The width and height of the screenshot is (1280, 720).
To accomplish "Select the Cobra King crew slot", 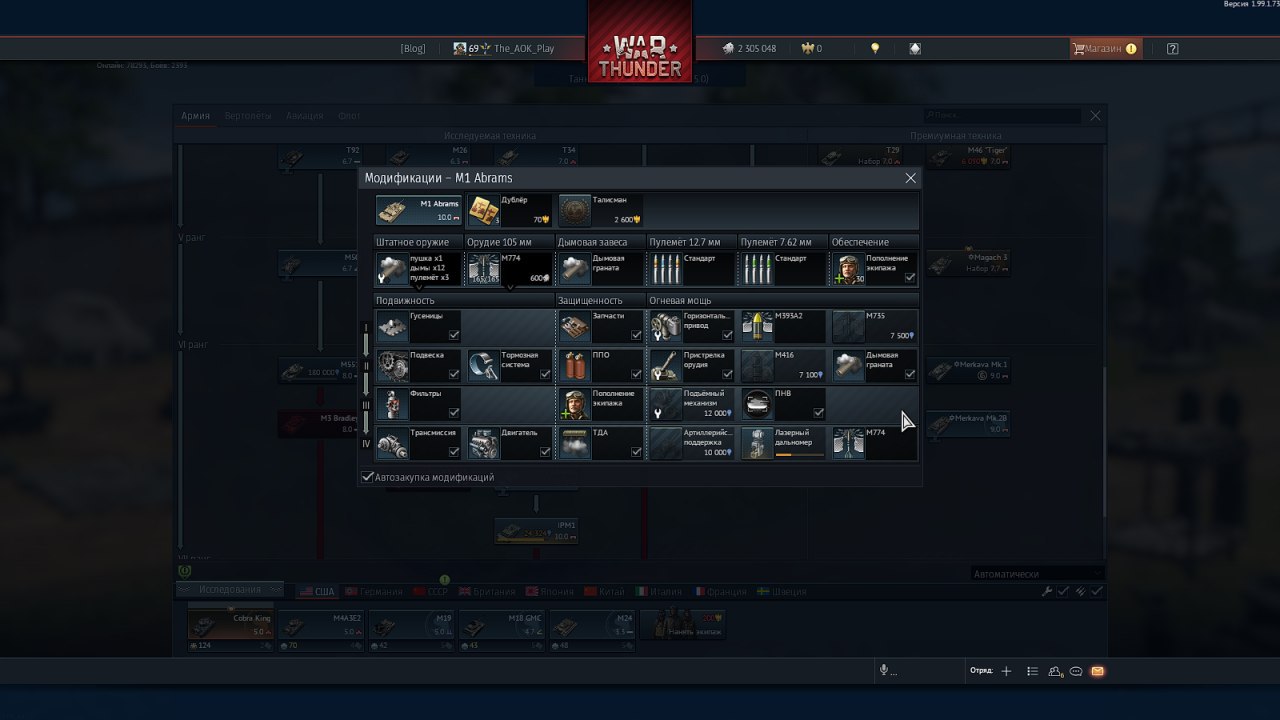I will point(231,625).
